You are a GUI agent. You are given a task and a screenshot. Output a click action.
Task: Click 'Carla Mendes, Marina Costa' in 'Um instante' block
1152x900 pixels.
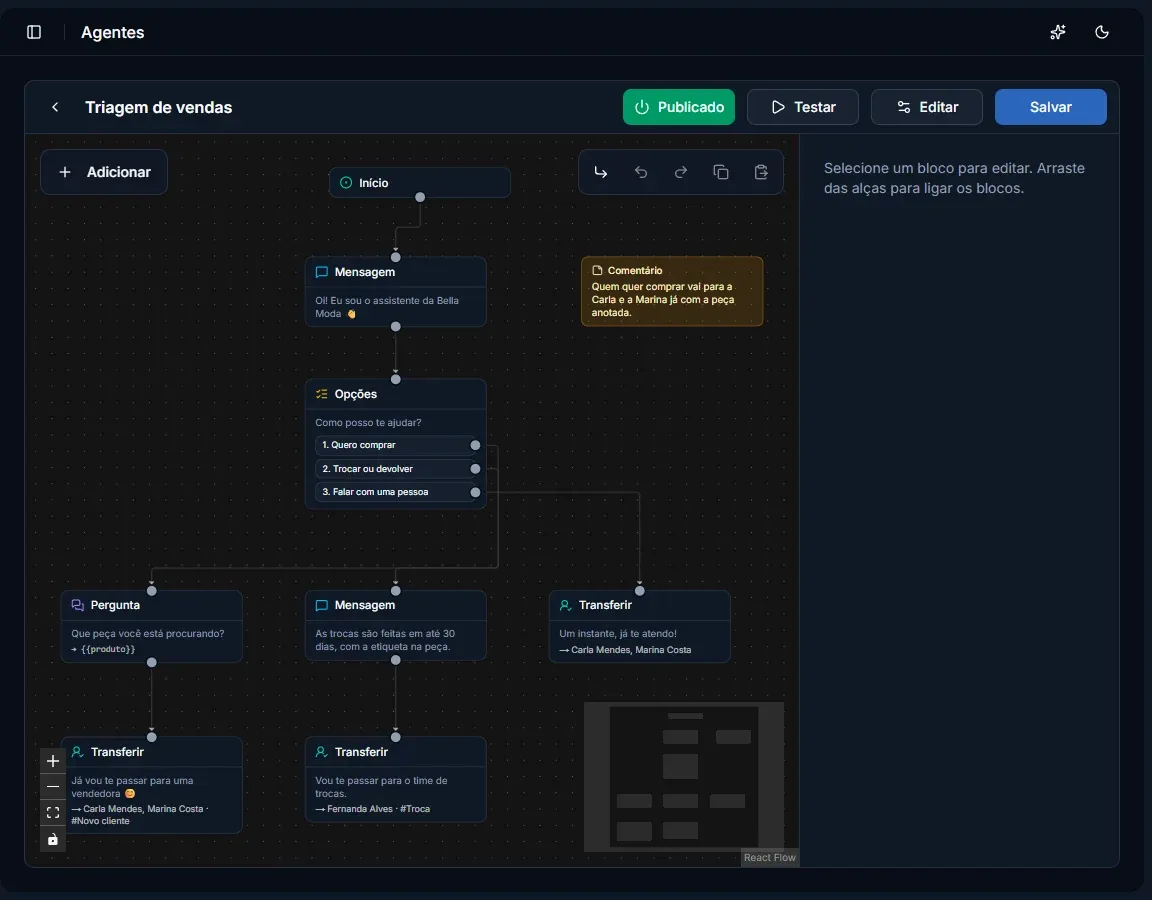pos(631,650)
